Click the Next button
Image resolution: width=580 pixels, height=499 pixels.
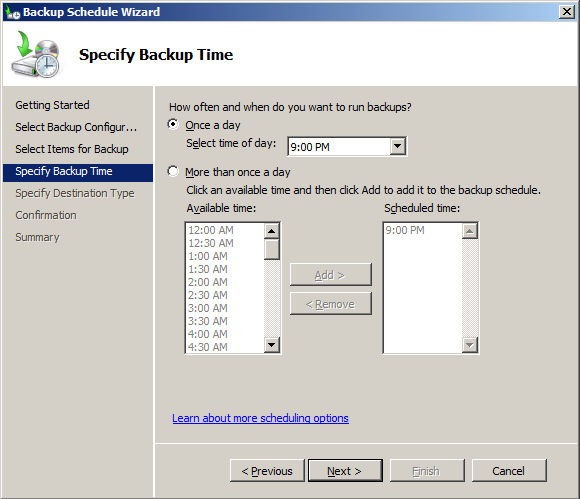pos(345,471)
